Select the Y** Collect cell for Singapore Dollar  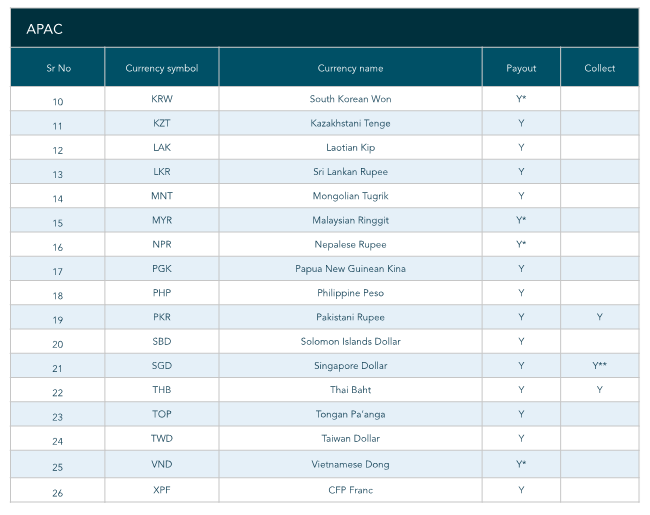[600, 366]
